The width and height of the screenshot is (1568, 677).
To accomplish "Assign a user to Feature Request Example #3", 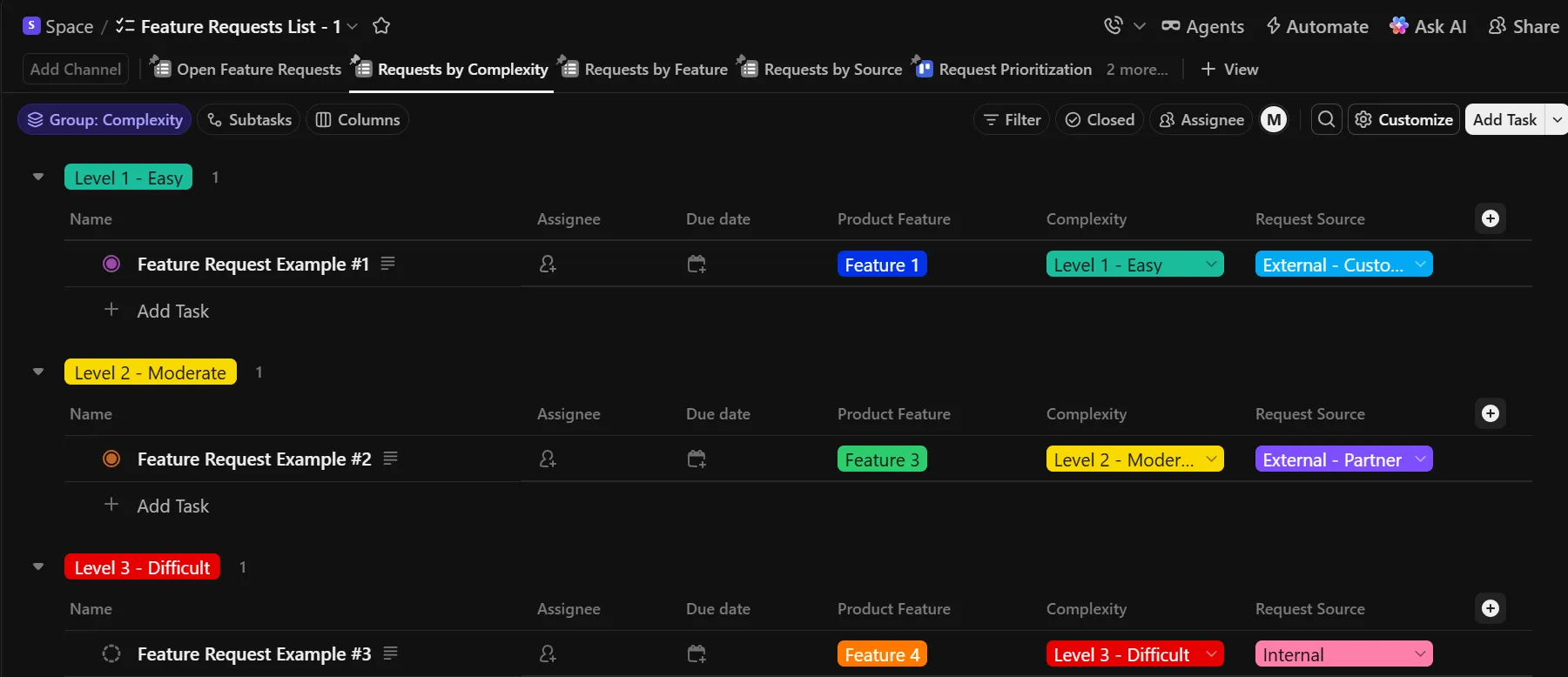I will coord(548,654).
